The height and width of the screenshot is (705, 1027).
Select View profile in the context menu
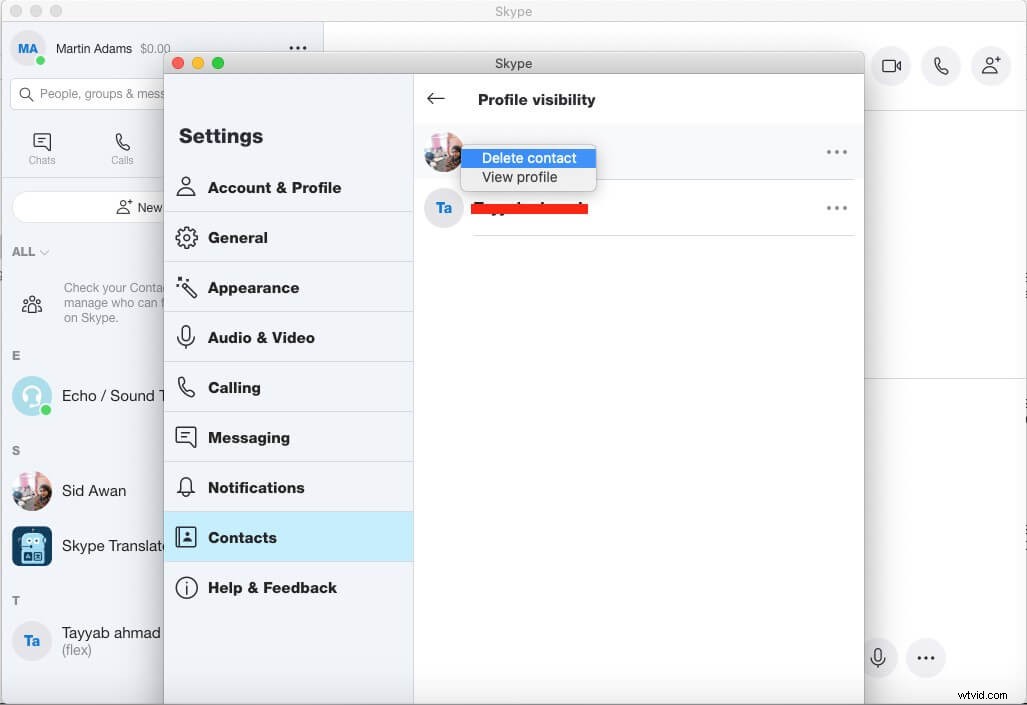click(x=518, y=177)
